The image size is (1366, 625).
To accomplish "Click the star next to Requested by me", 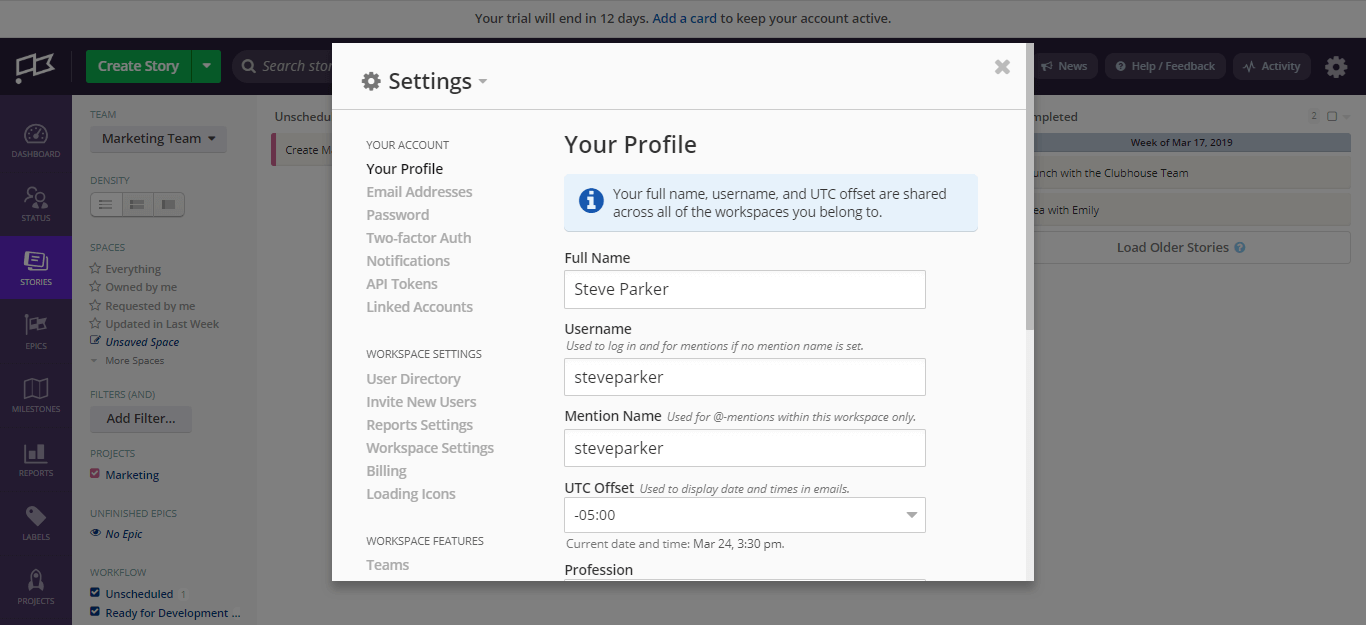I will point(96,306).
